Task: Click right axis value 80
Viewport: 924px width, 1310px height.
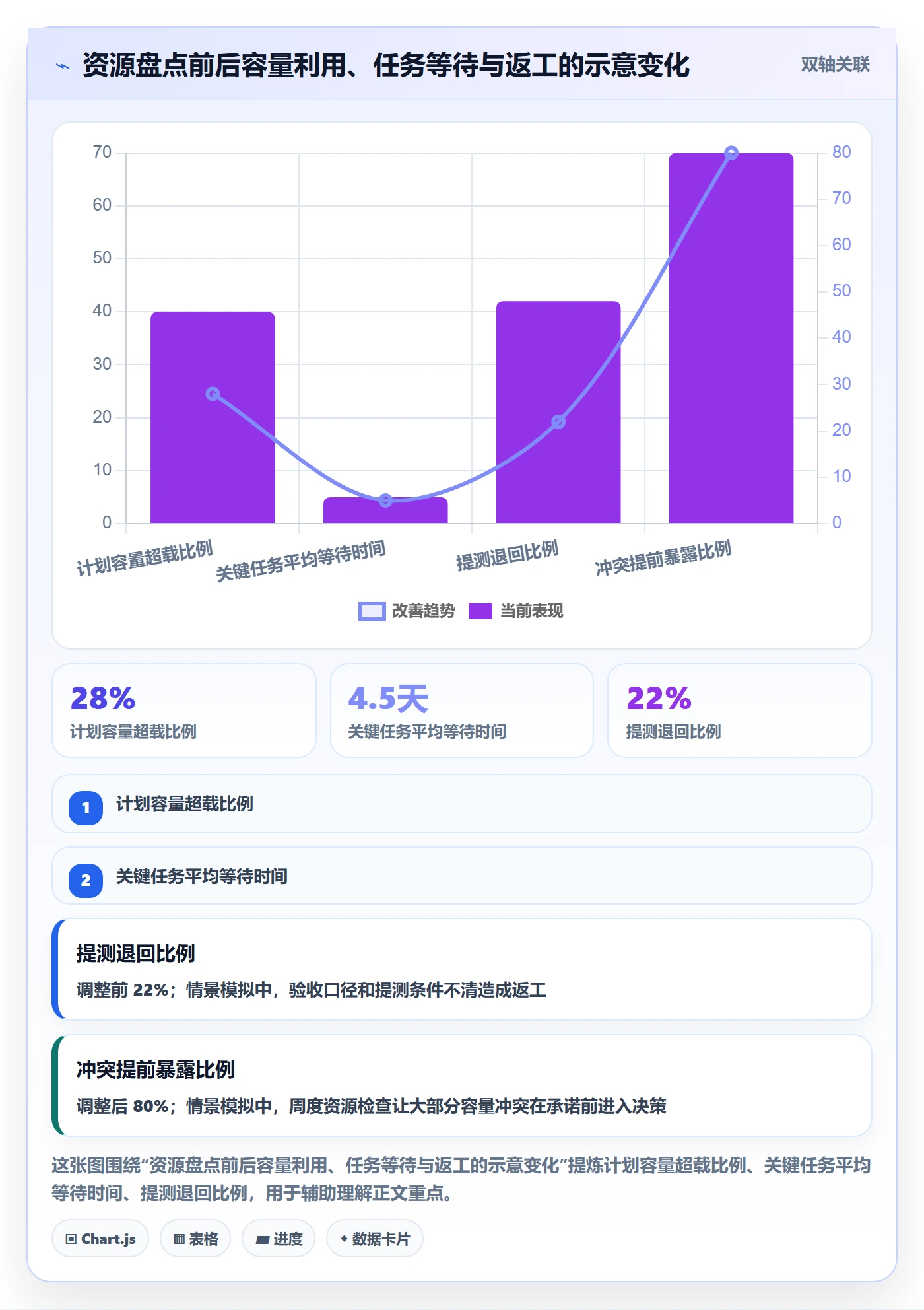Action: tap(841, 153)
